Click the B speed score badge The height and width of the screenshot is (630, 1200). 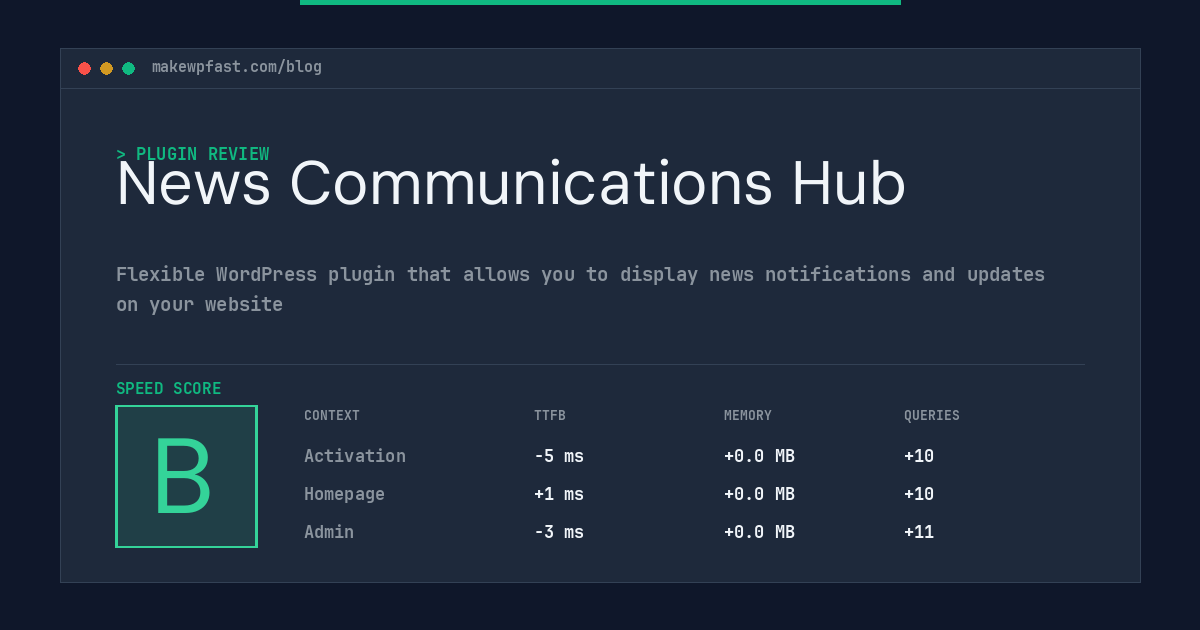(186, 476)
